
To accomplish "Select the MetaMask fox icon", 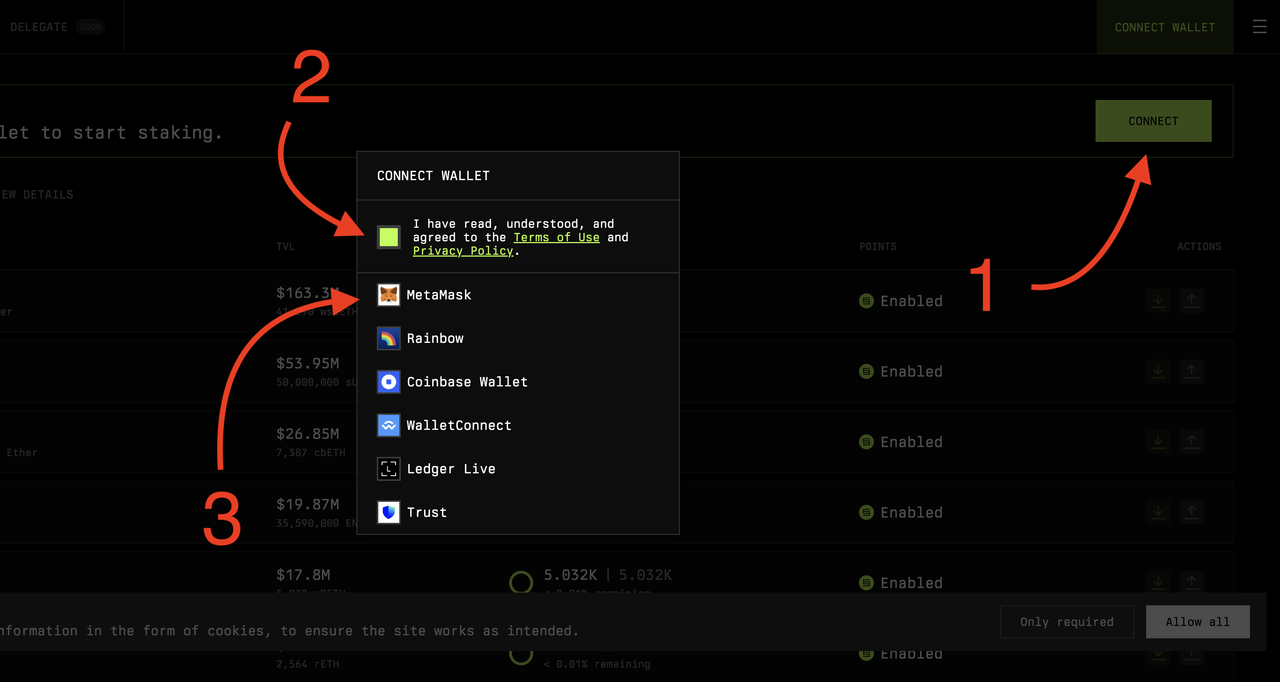I will coord(389,295).
